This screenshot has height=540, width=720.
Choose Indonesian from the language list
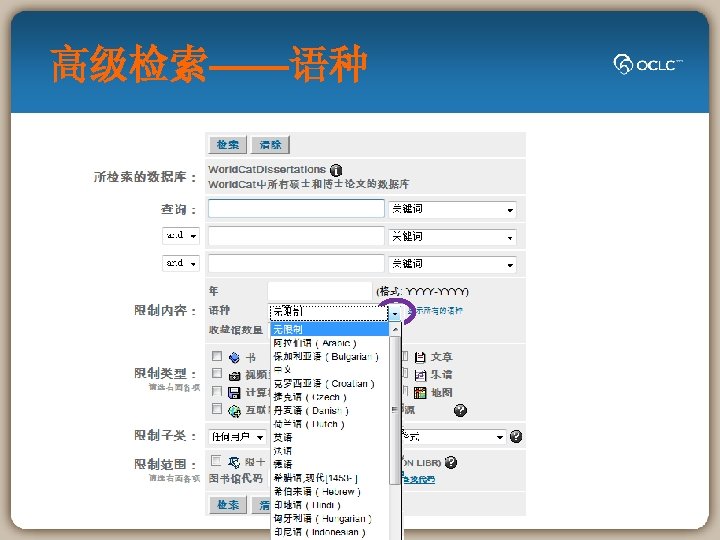329,532
